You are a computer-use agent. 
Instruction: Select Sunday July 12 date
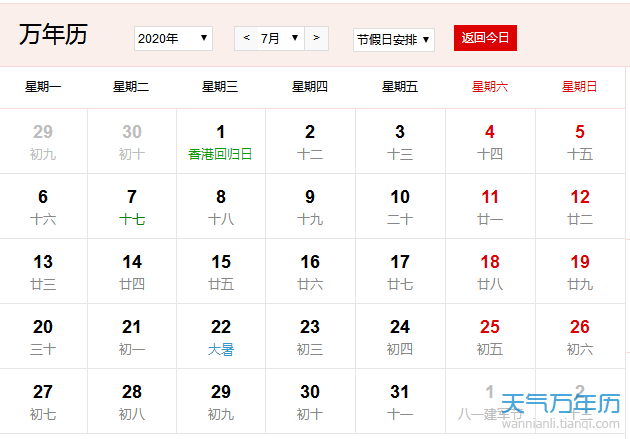(x=580, y=206)
